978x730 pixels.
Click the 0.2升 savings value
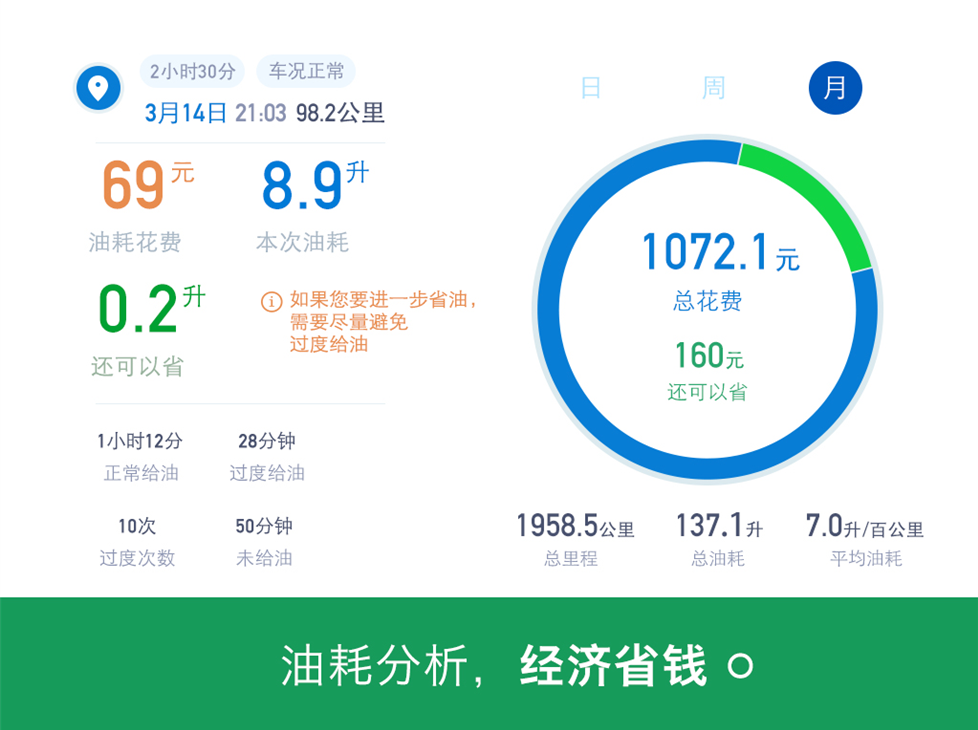152,308
